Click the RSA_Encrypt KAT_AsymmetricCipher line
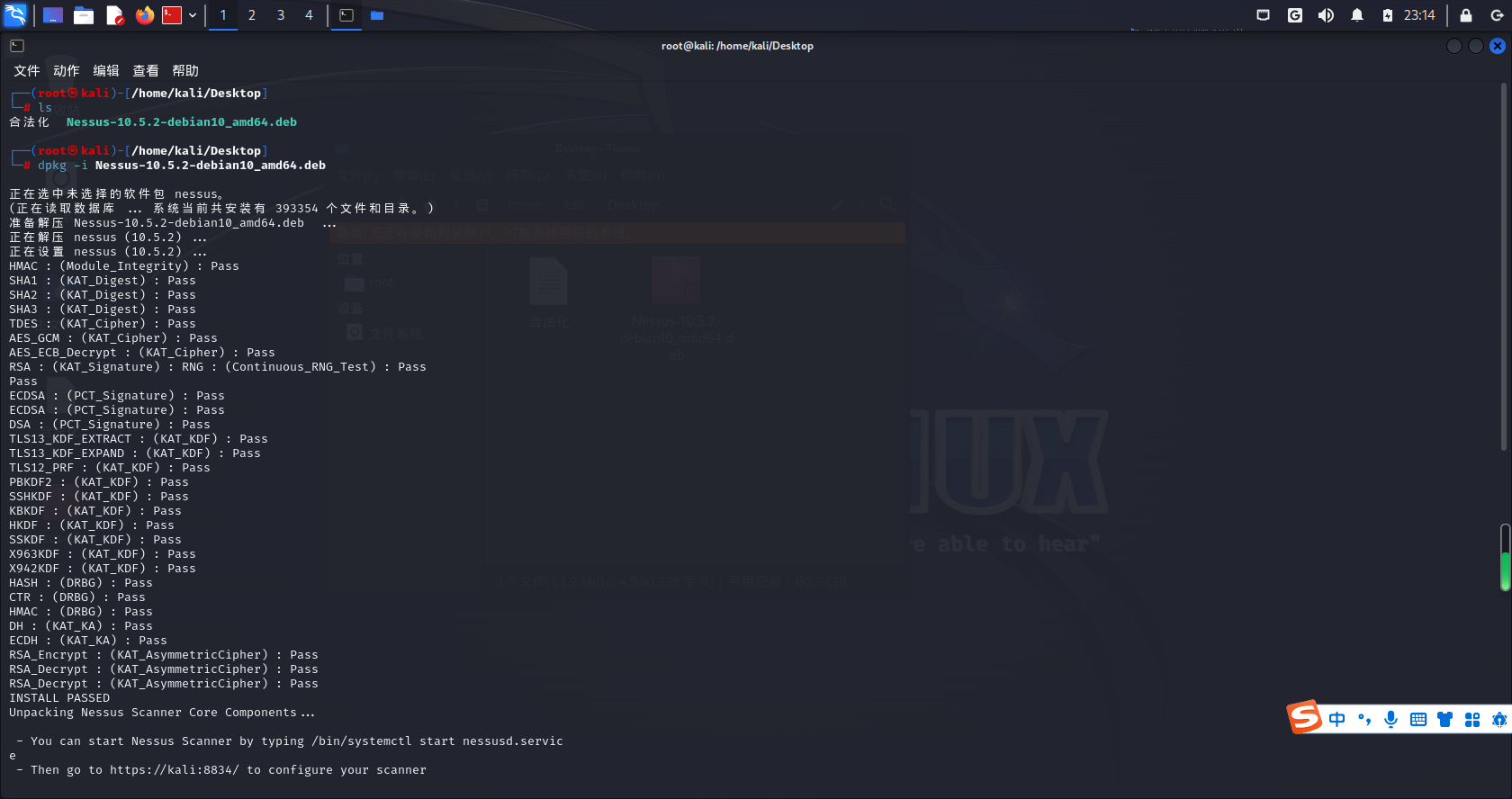The image size is (1512, 799). point(164,655)
